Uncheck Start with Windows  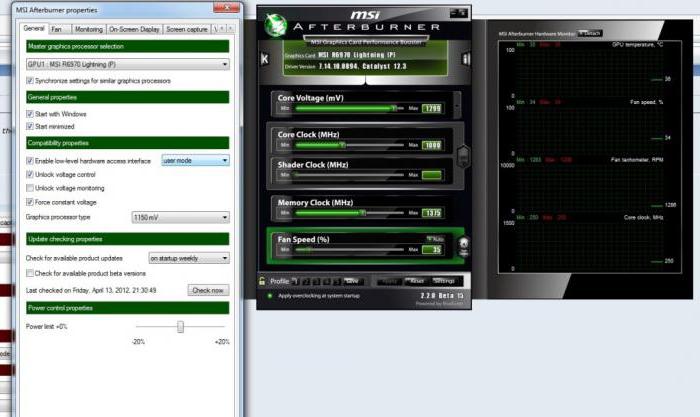pyautogui.click(x=30, y=113)
